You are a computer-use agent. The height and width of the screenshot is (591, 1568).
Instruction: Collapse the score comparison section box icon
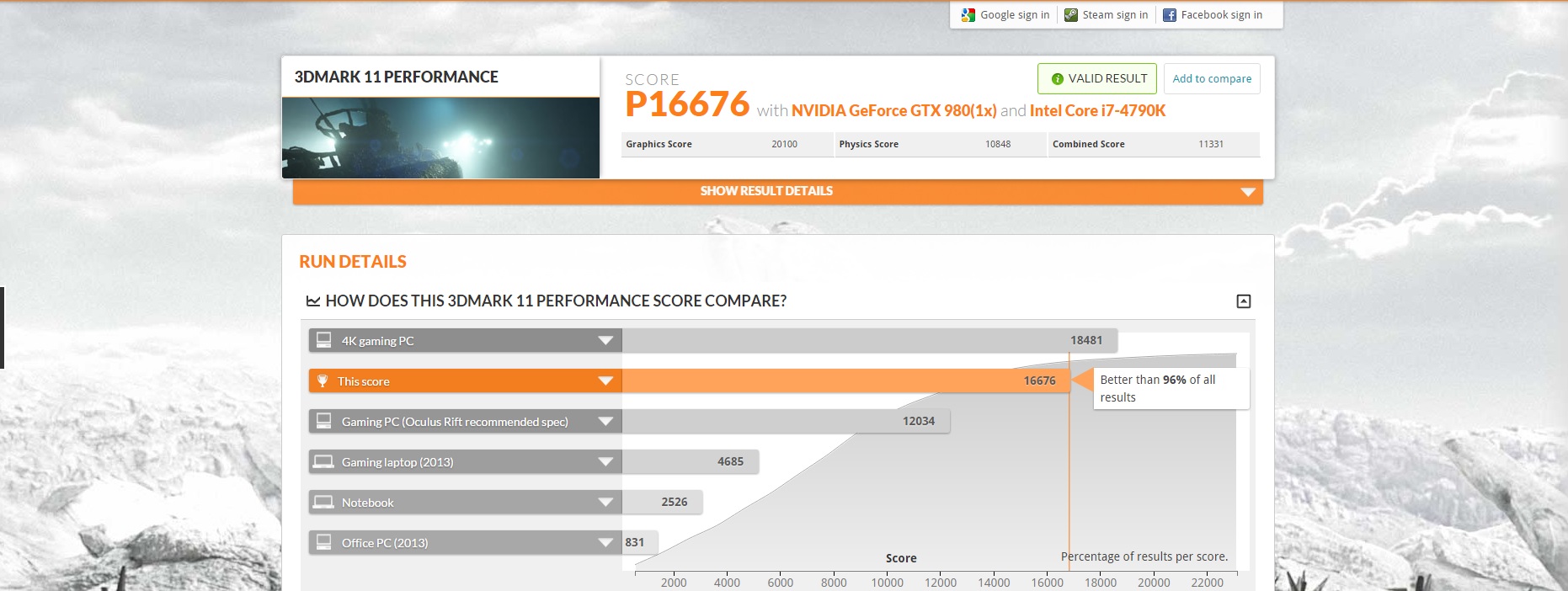click(1243, 301)
